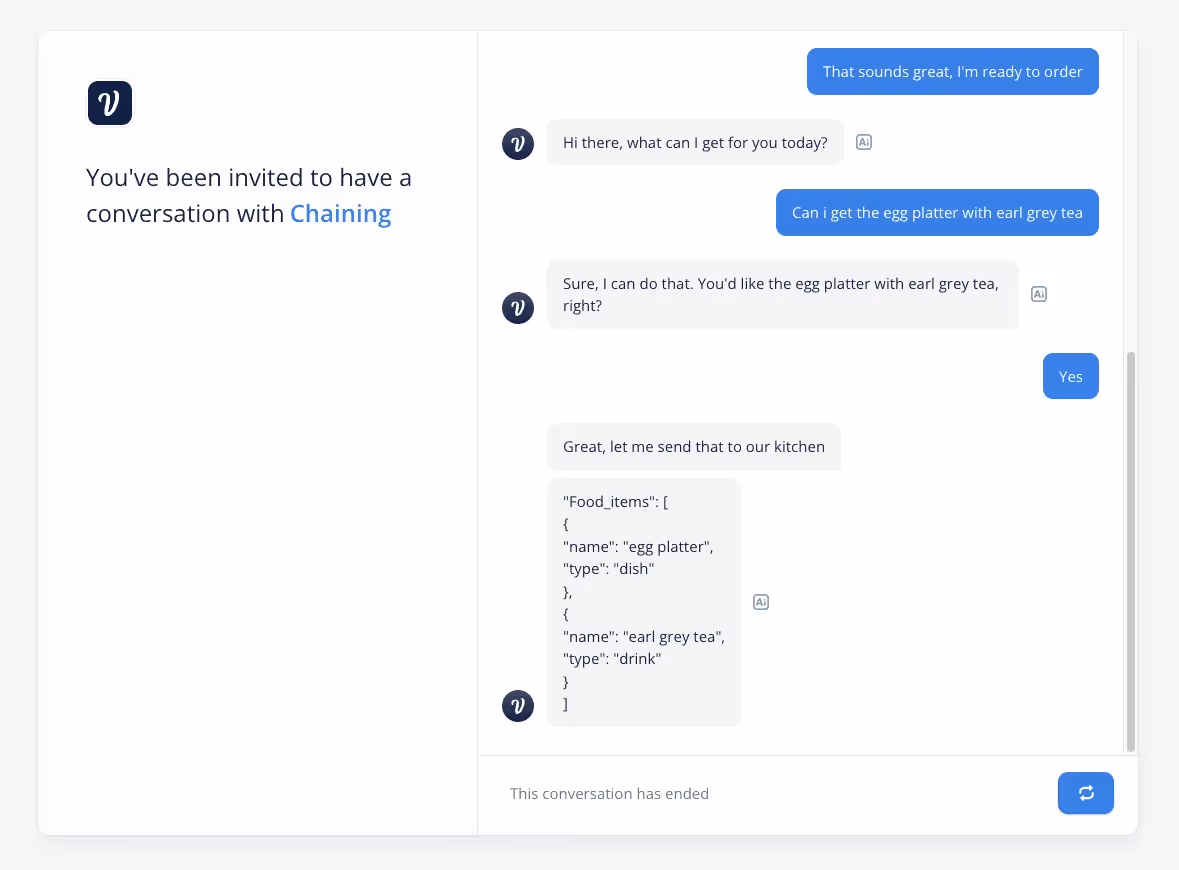
Task: Click the AI badge next to the Food_items JSON
Action: [x=761, y=602]
